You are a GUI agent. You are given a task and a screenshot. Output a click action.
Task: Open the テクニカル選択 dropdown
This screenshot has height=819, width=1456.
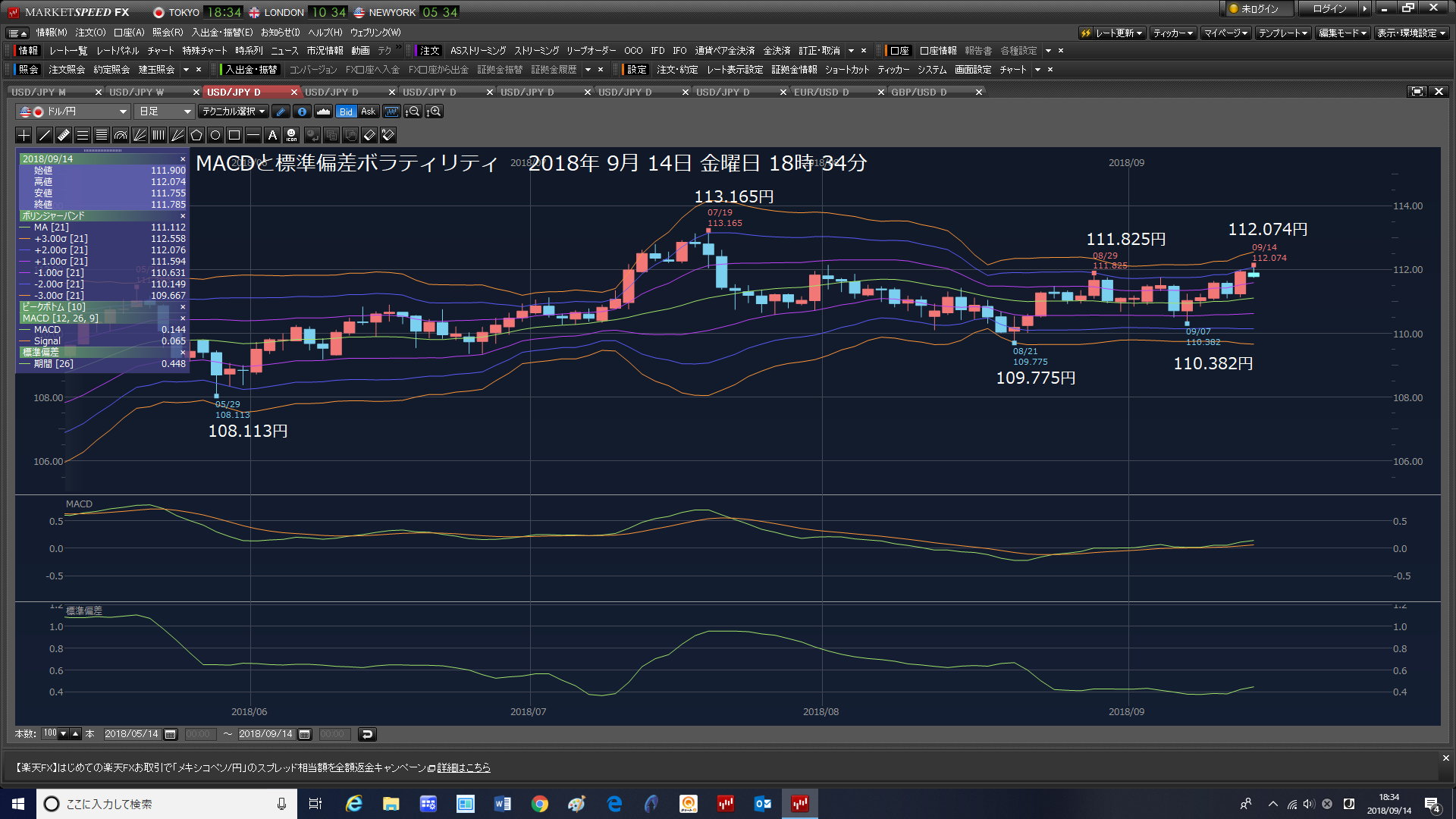[x=234, y=111]
